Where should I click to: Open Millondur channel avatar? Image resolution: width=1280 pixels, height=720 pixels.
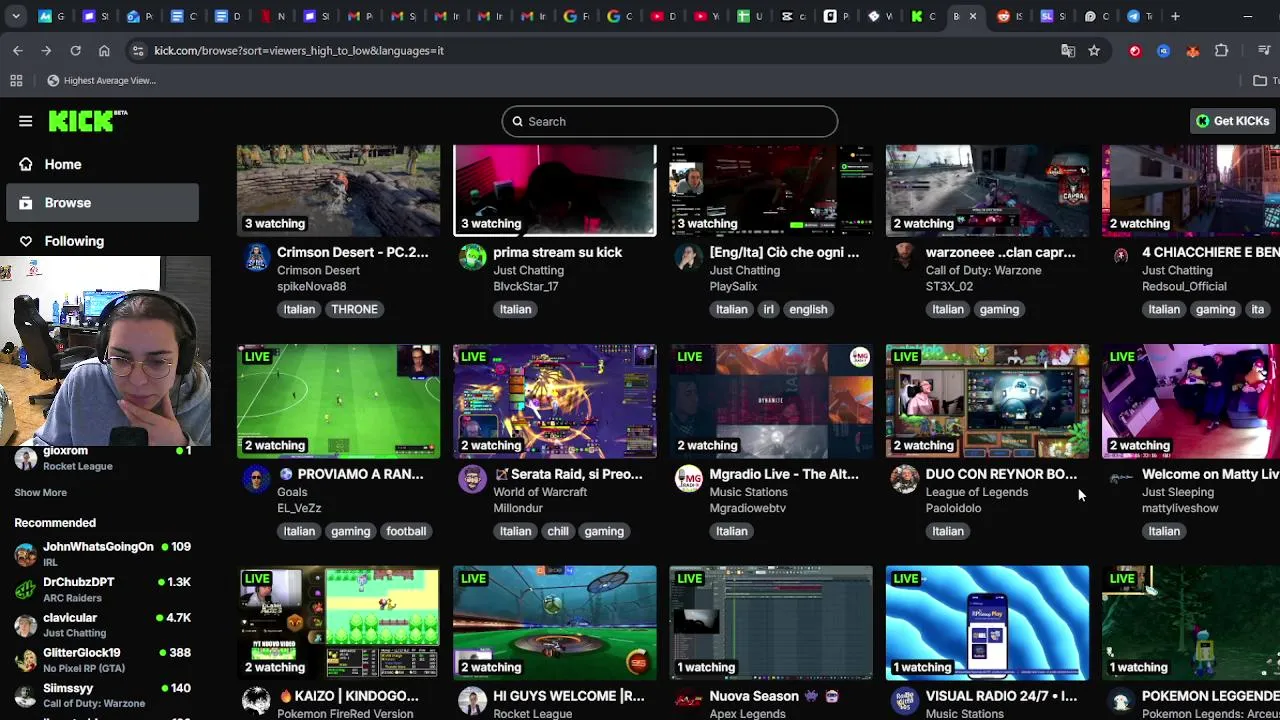(472, 480)
